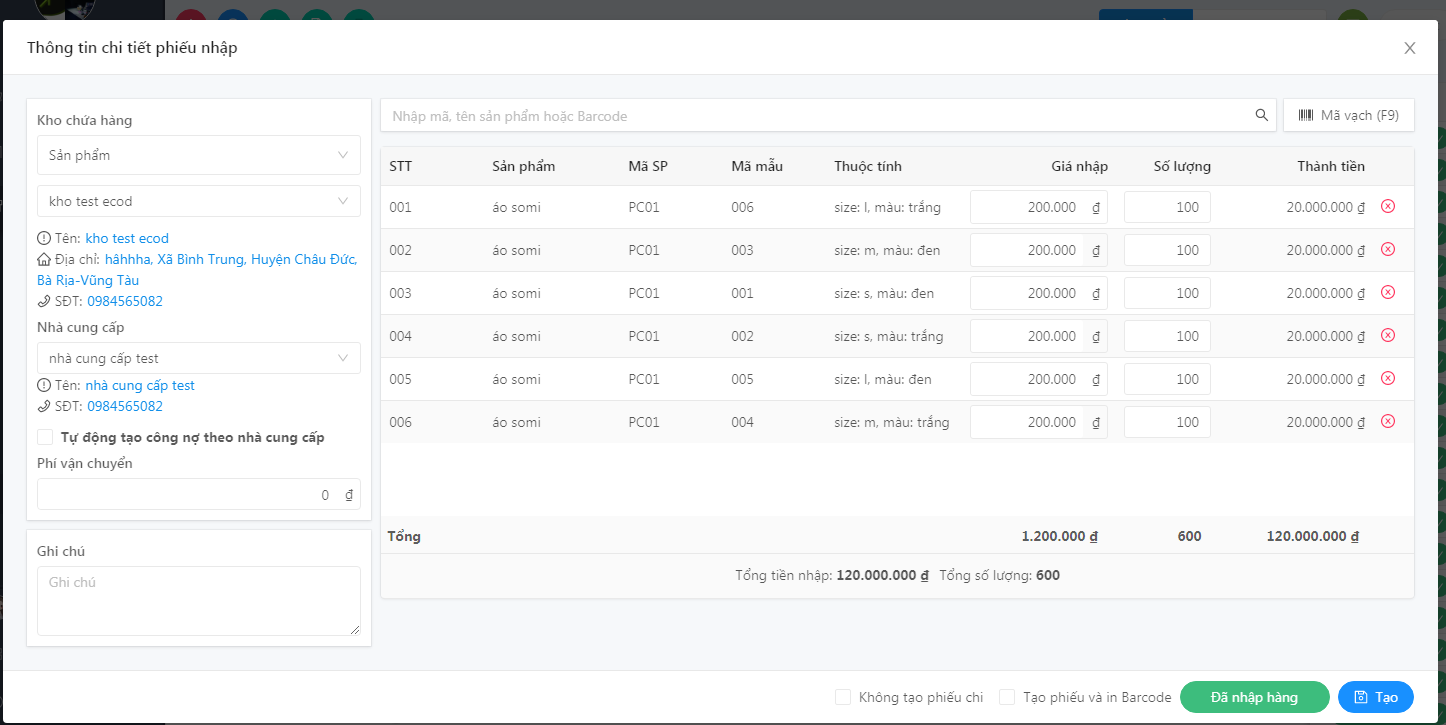The height and width of the screenshot is (725, 1446).
Task: Remove row 005 with the red delete icon
Action: pos(1388,379)
